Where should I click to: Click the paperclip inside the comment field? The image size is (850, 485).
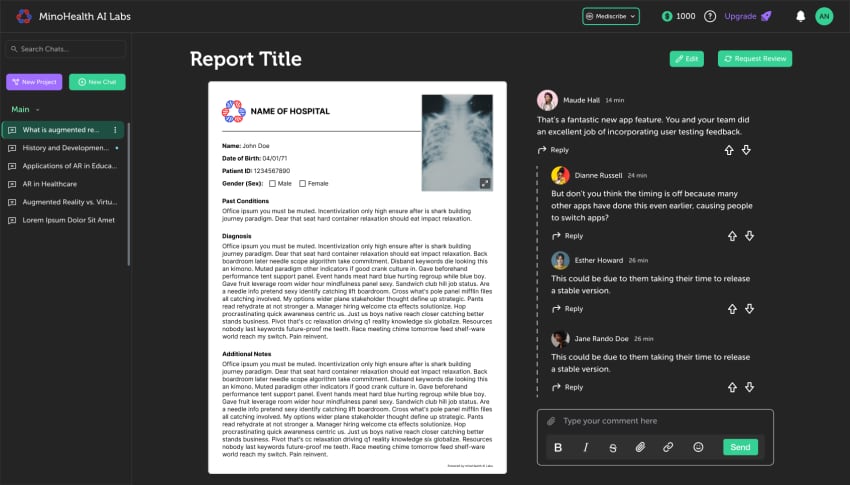[551, 421]
